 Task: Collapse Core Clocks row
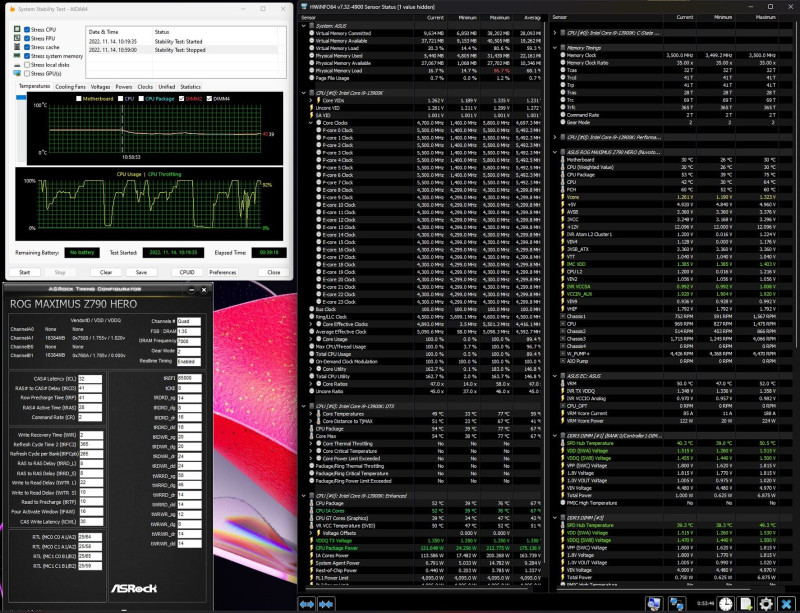311,123
